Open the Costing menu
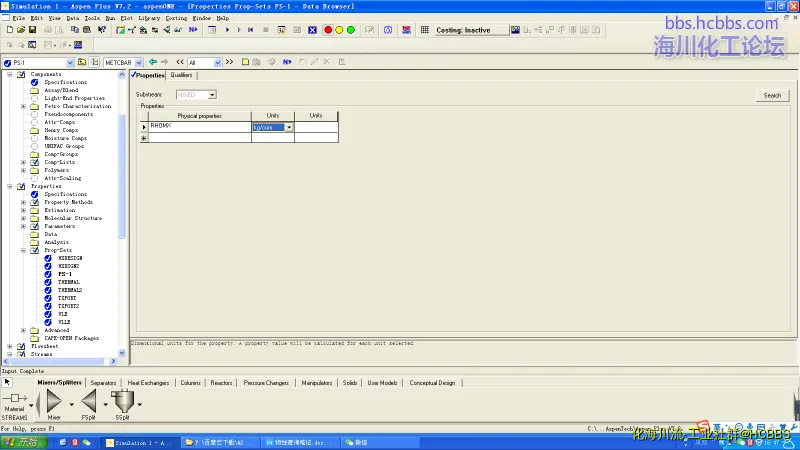The height and width of the screenshot is (450, 800). pos(176,18)
